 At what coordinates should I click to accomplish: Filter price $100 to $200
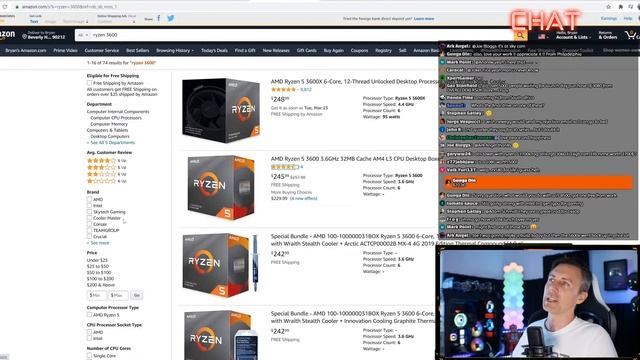(x=100, y=279)
